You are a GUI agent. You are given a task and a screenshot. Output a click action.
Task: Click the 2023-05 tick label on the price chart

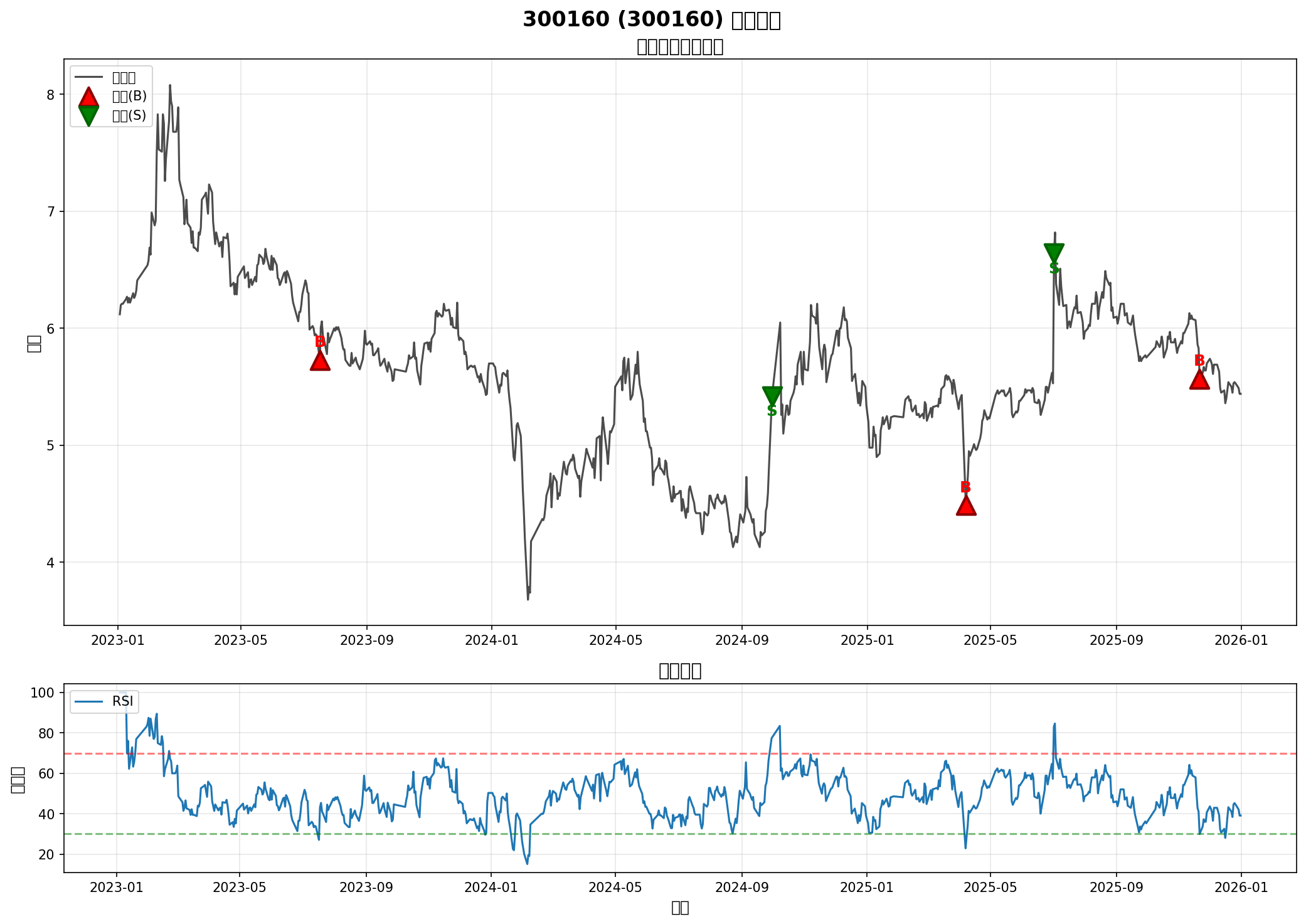click(x=242, y=640)
